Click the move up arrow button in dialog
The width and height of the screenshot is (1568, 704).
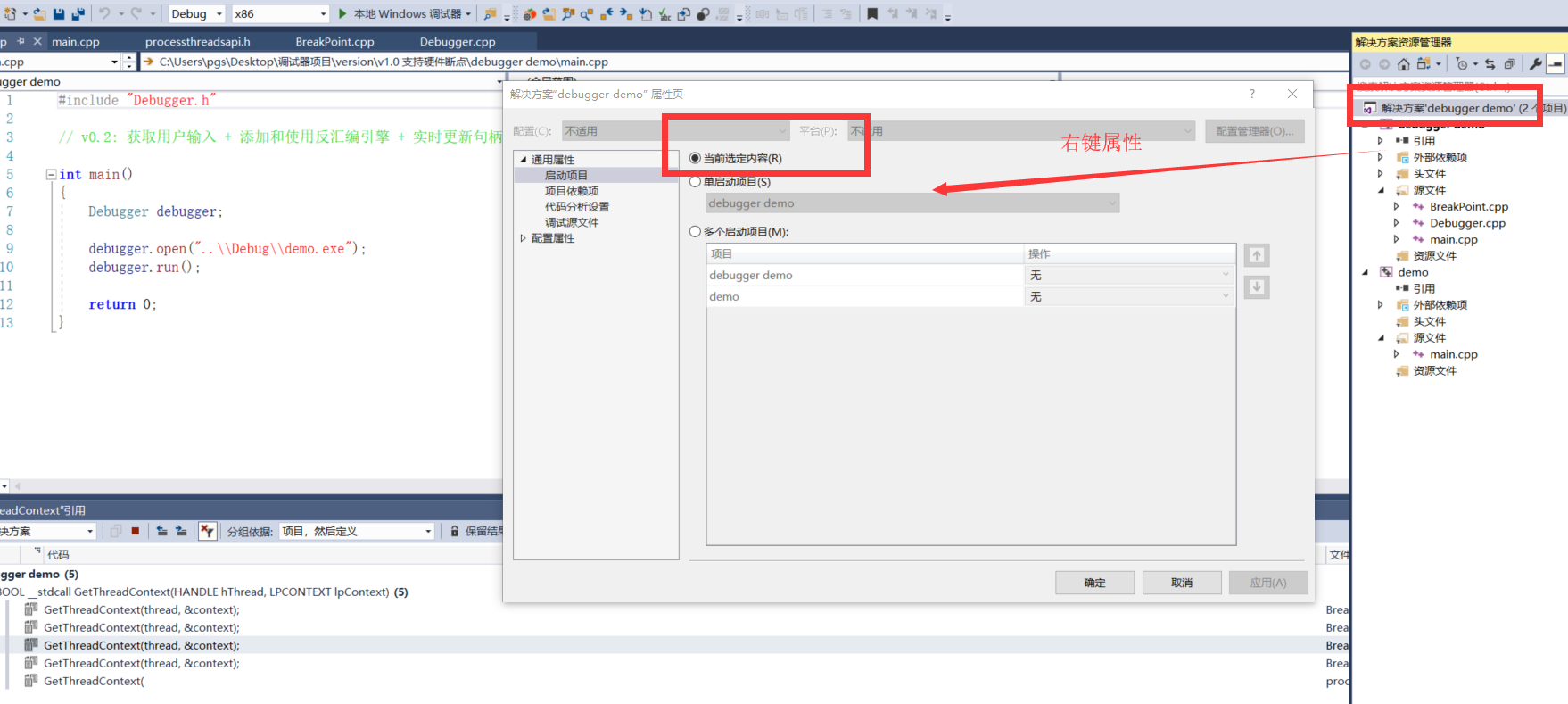(1257, 255)
